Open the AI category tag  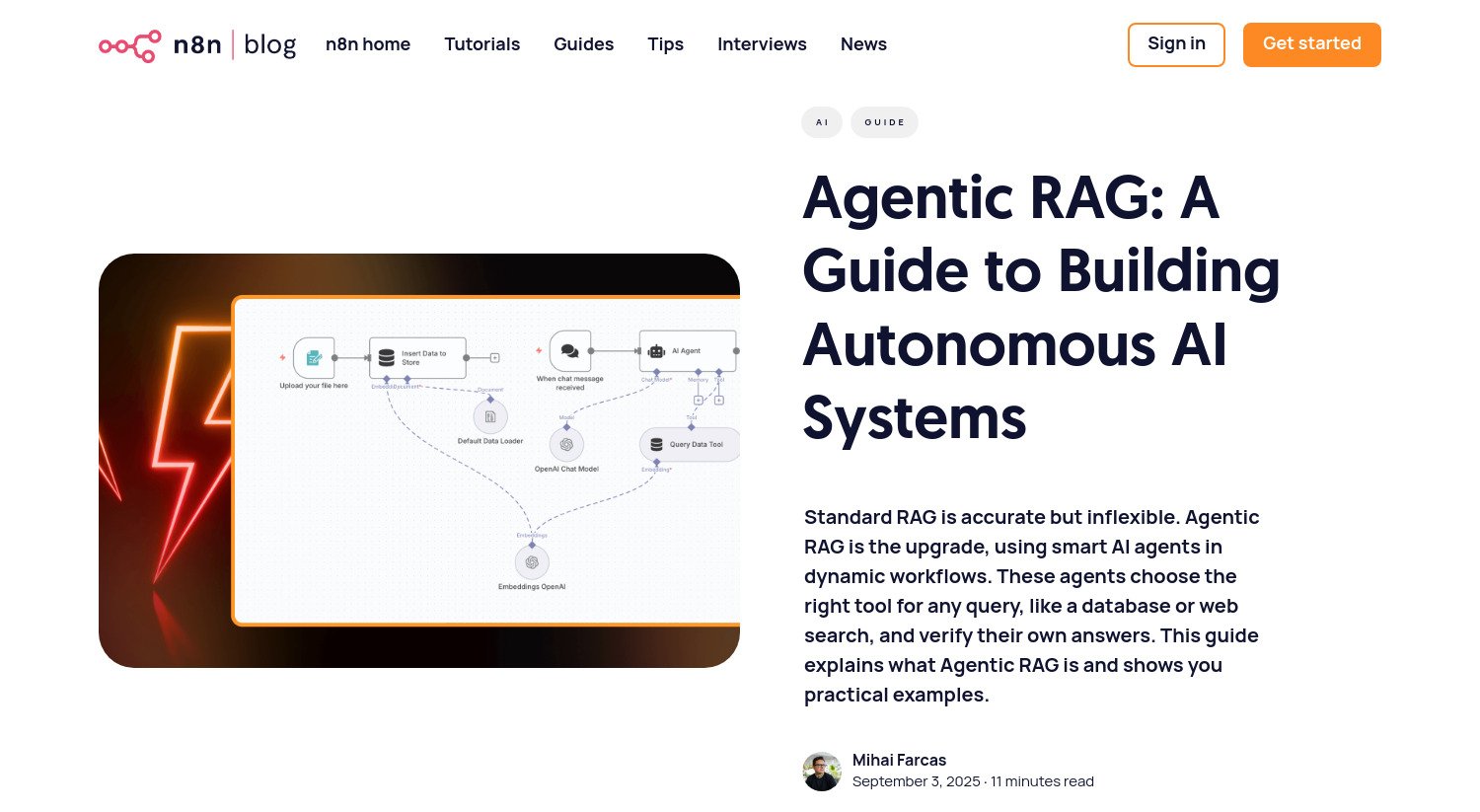coord(821,121)
